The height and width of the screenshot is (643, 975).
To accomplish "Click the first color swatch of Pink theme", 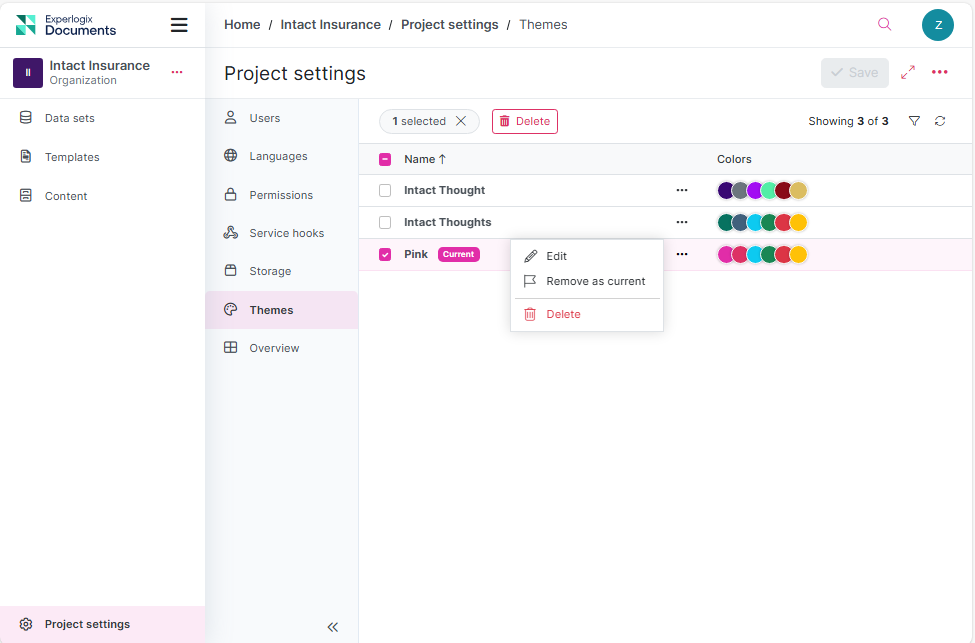I will point(726,254).
